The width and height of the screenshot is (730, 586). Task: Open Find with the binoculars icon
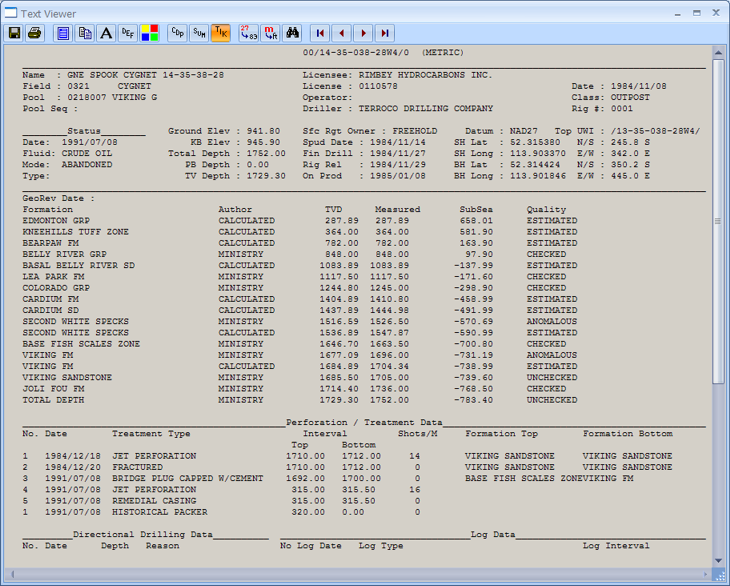click(x=292, y=33)
